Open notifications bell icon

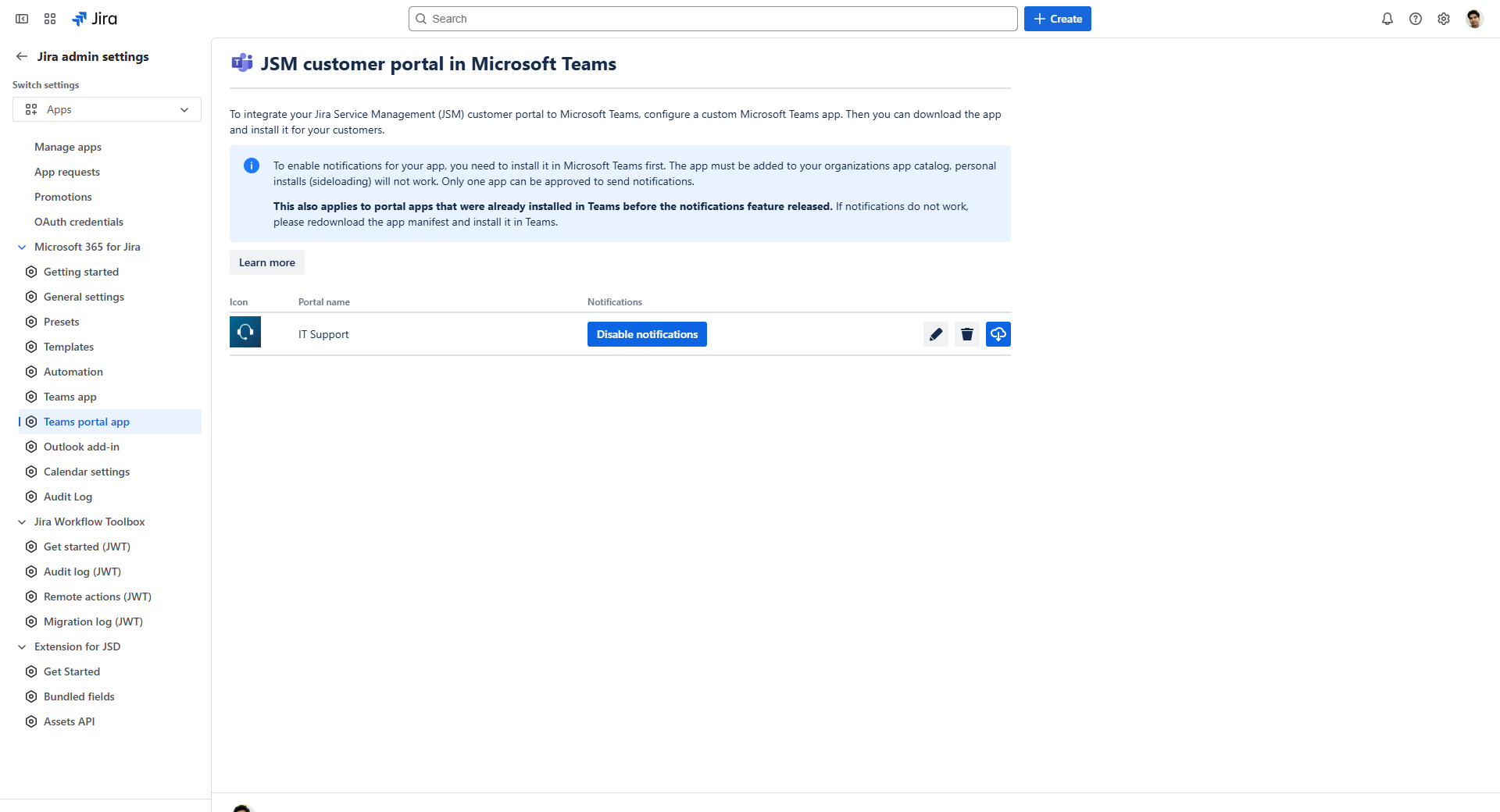(x=1387, y=19)
